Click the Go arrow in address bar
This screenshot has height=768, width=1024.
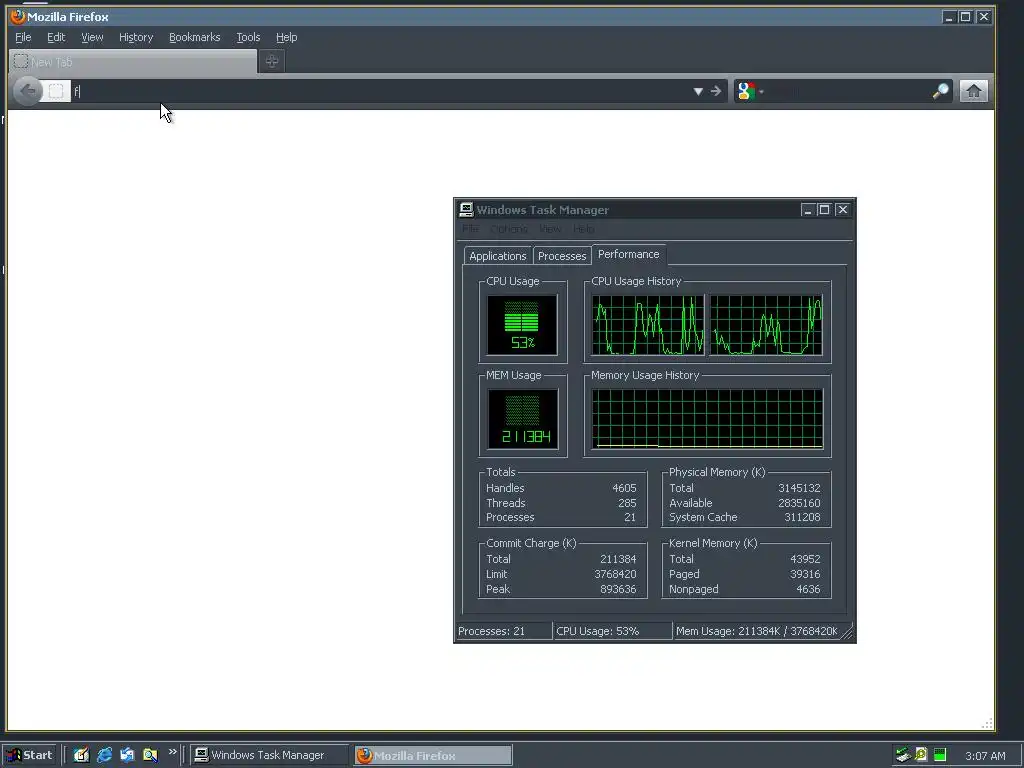(716, 91)
